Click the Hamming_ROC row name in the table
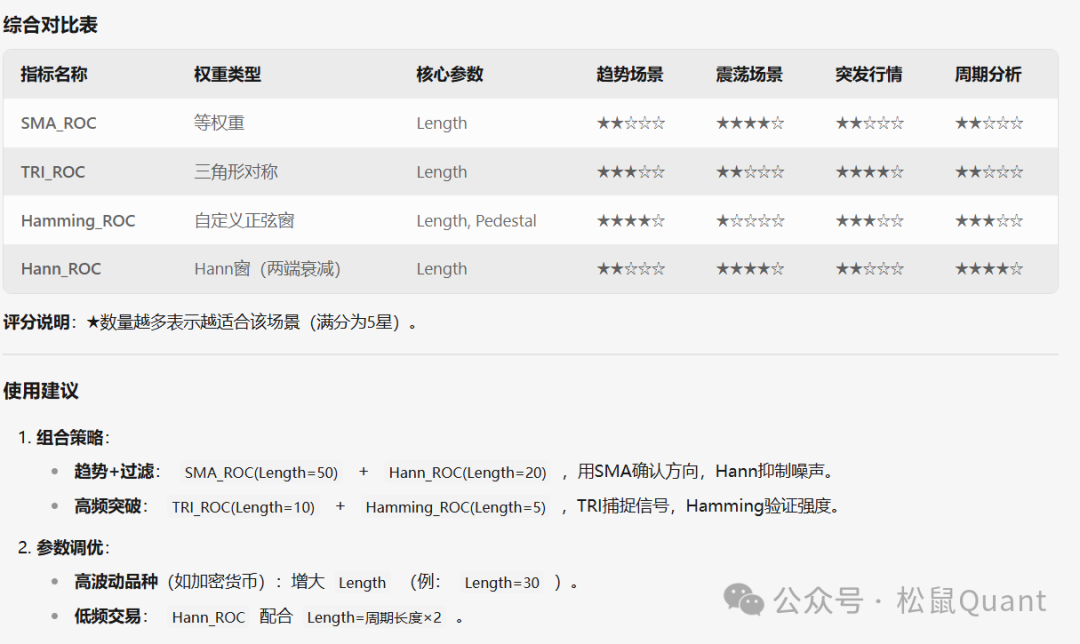1080x644 pixels. coord(78,220)
